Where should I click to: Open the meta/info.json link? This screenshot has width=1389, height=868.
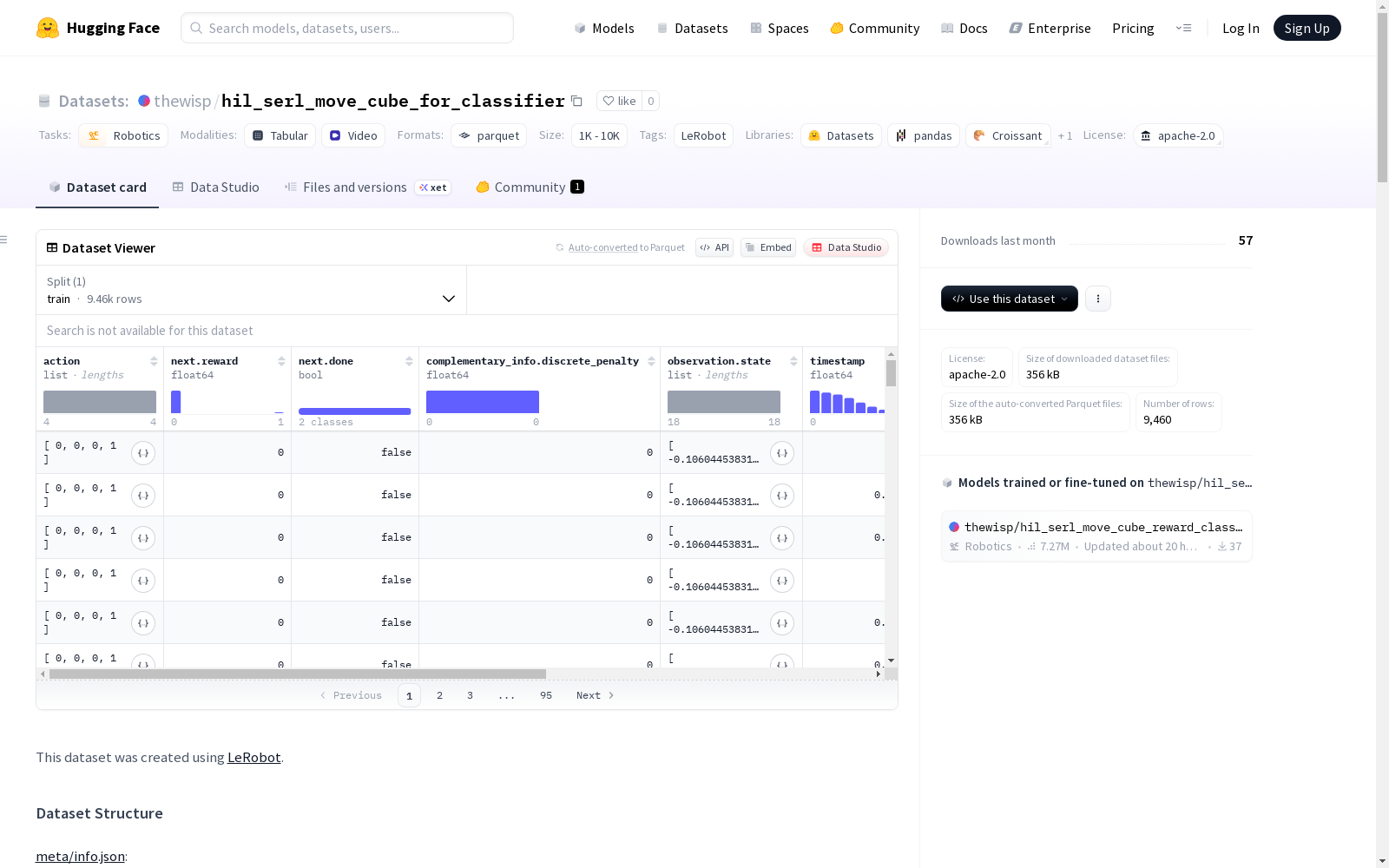[80, 857]
